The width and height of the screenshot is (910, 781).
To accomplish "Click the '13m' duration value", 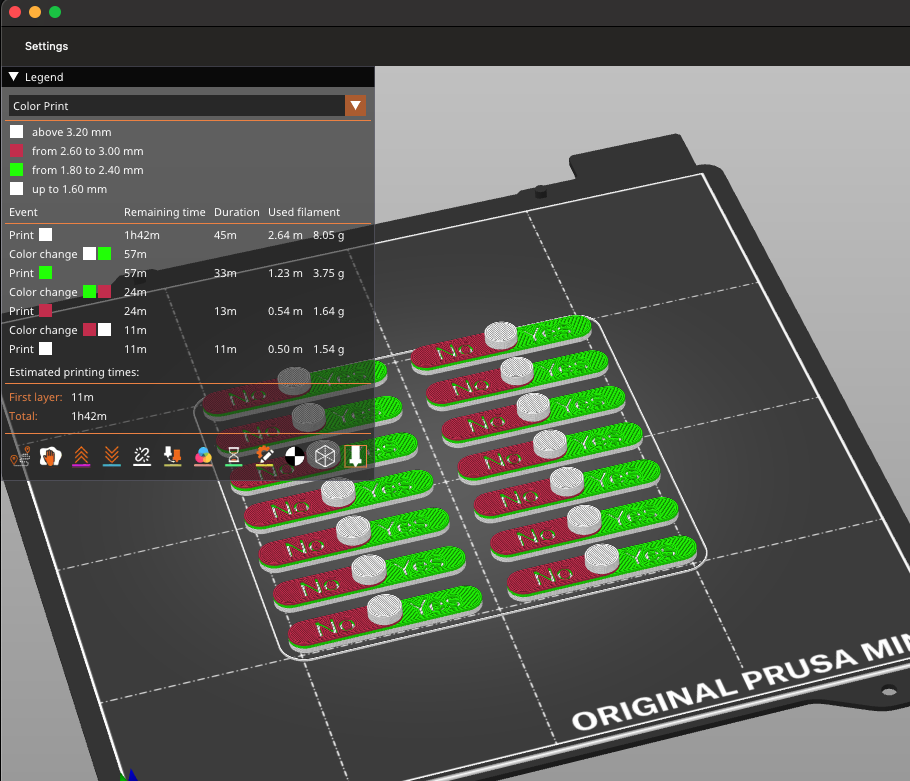I will pos(225,312).
